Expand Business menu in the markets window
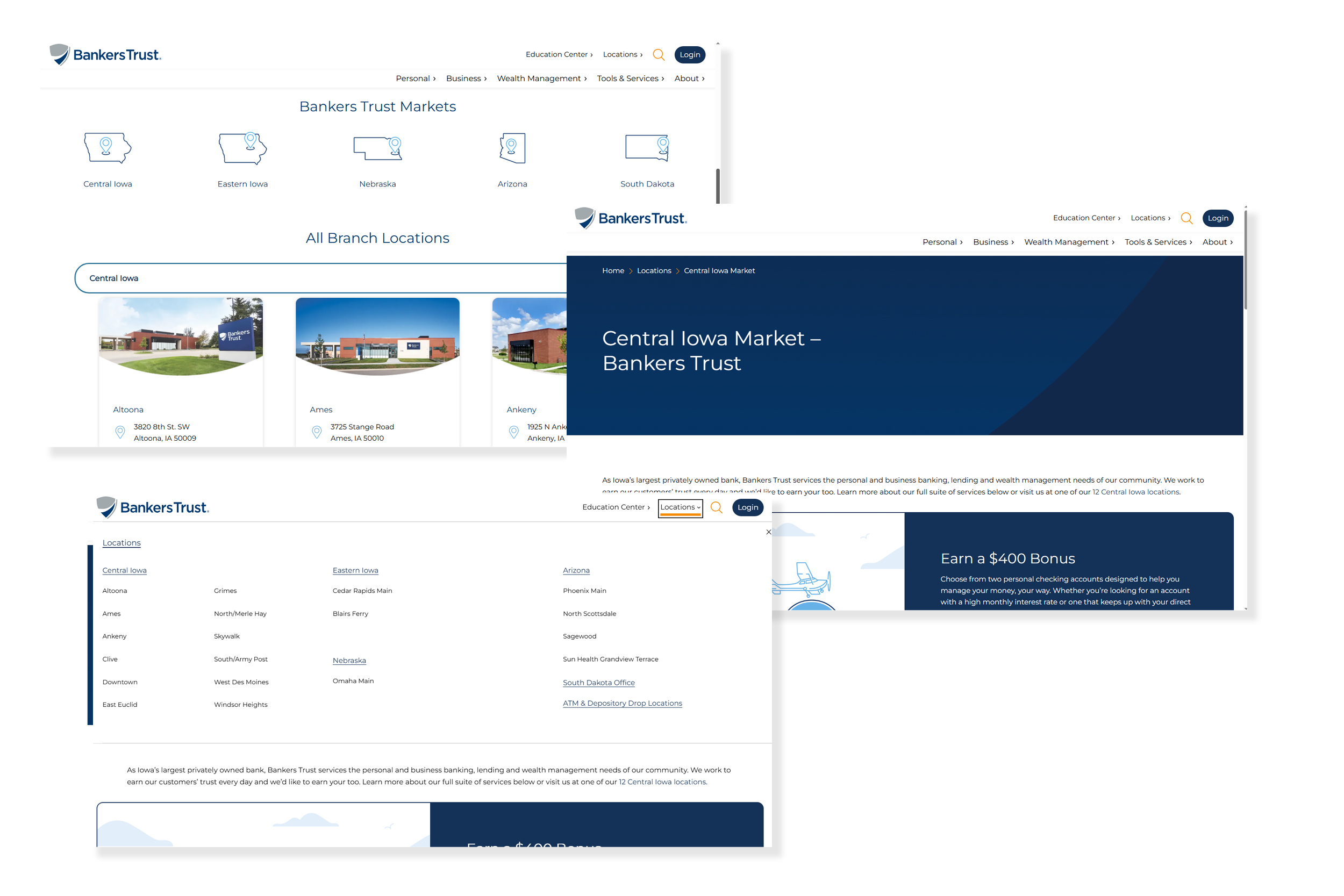 pyautogui.click(x=466, y=78)
